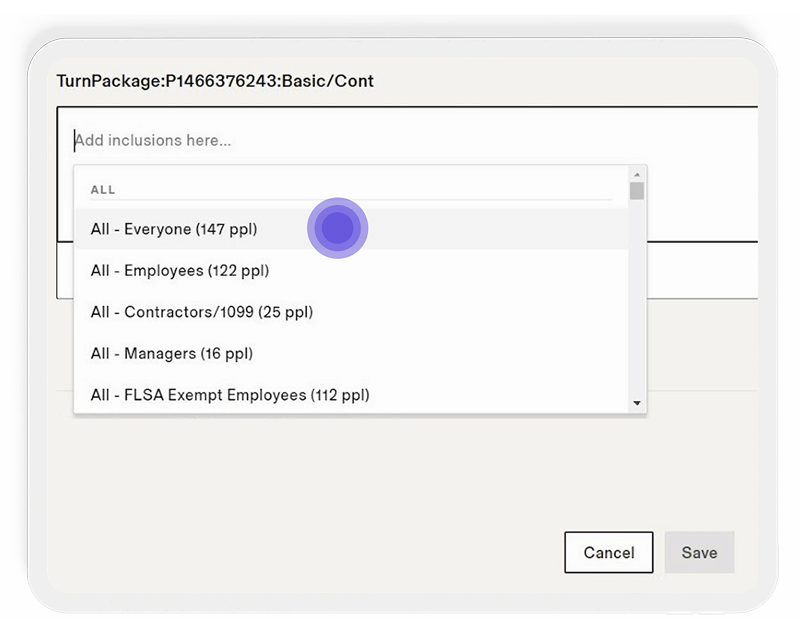
Task: Click blank dialog area left of Cancel
Action: tap(300, 552)
